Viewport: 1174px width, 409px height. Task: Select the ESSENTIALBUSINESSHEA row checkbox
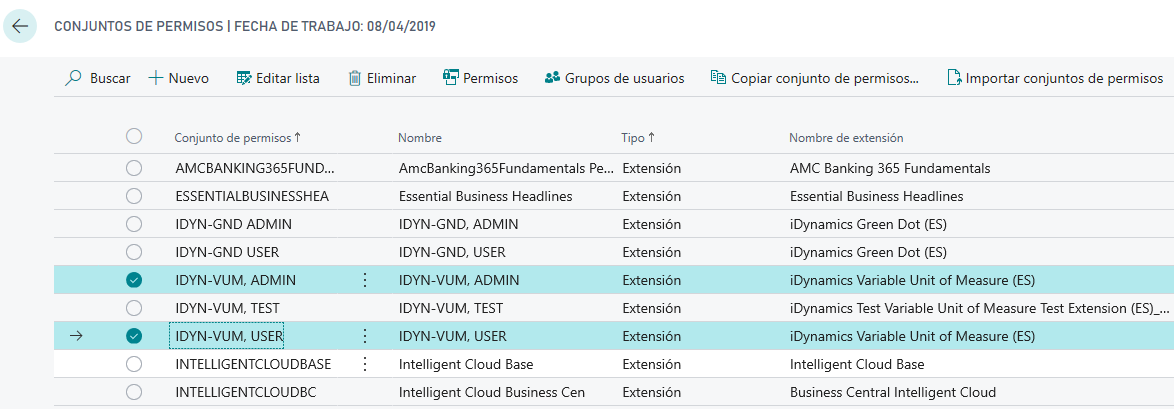tap(134, 196)
